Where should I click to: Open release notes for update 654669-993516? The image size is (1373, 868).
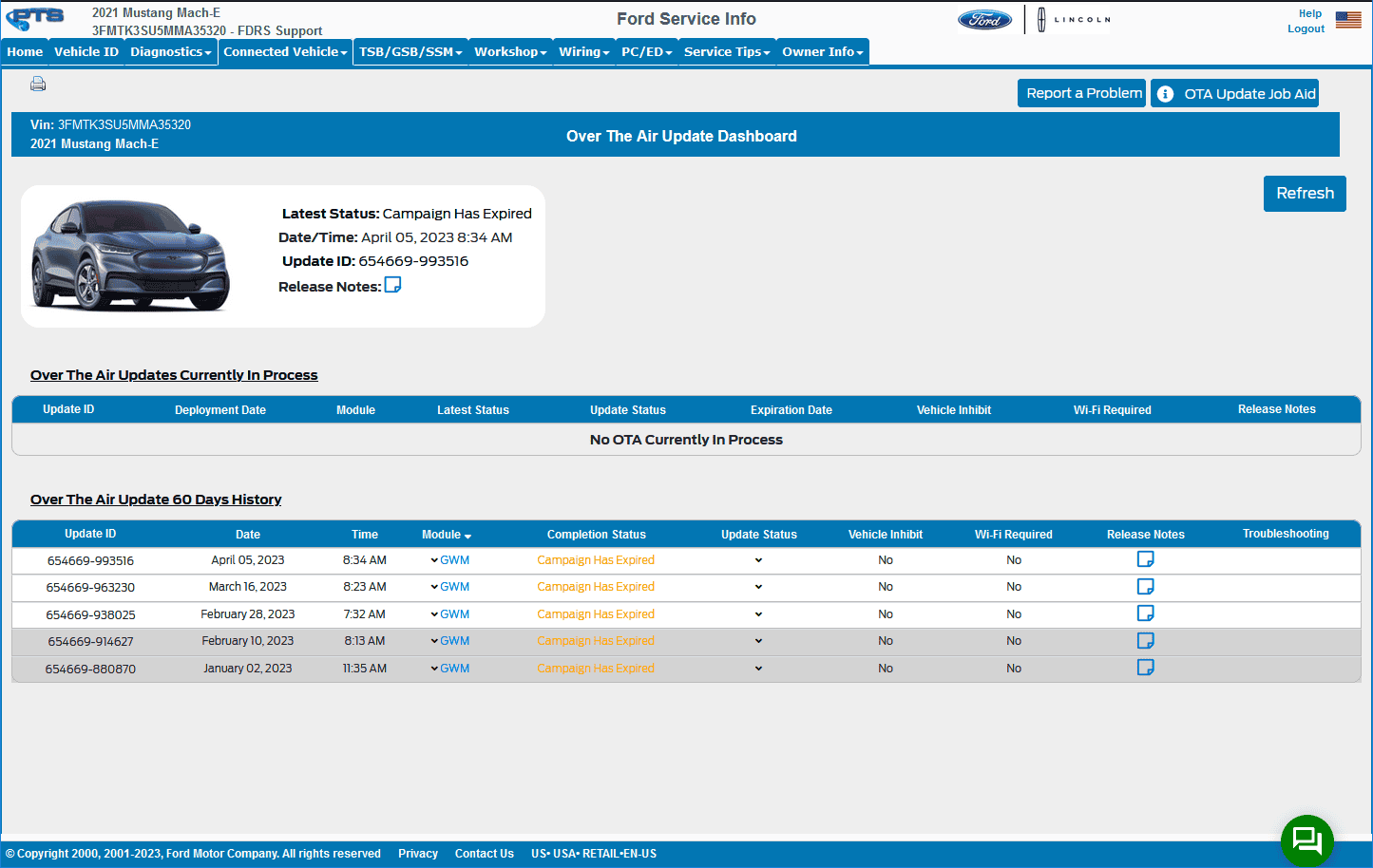tap(1145, 559)
